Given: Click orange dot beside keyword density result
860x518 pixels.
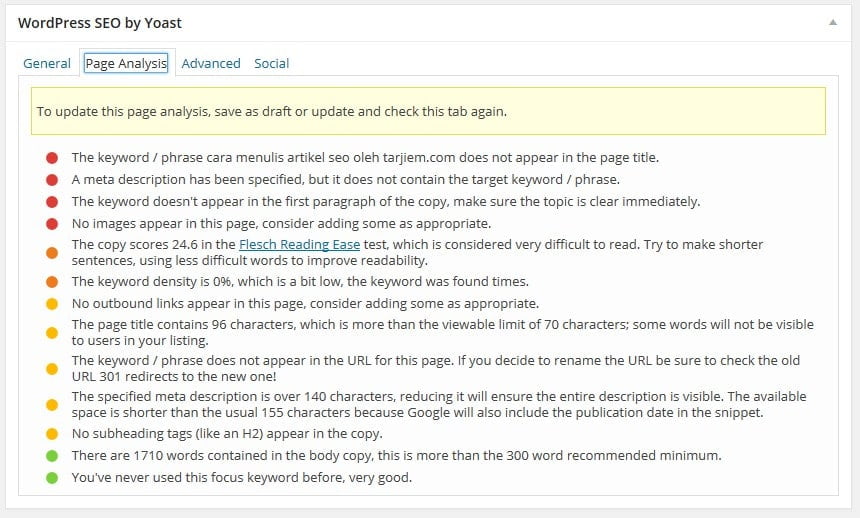Looking at the screenshot, I should click(52, 282).
